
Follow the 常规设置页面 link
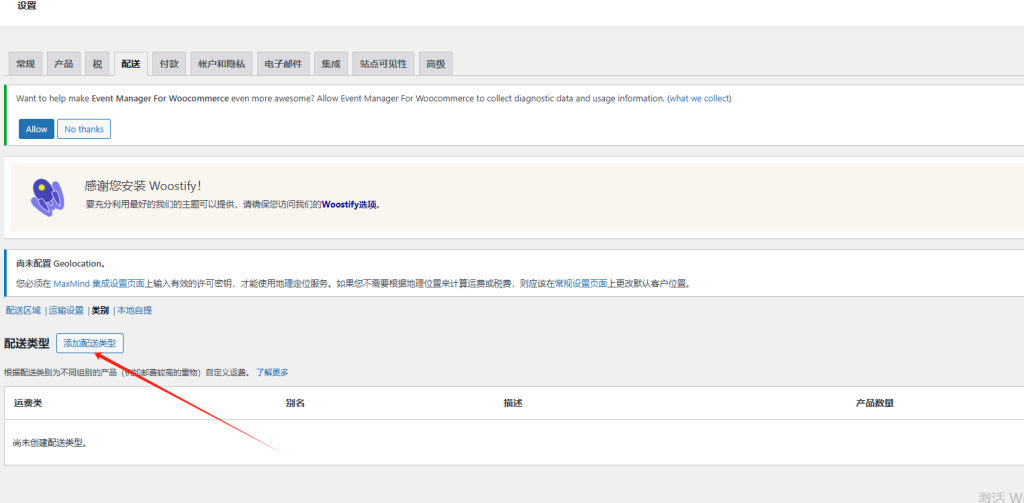[x=581, y=284]
